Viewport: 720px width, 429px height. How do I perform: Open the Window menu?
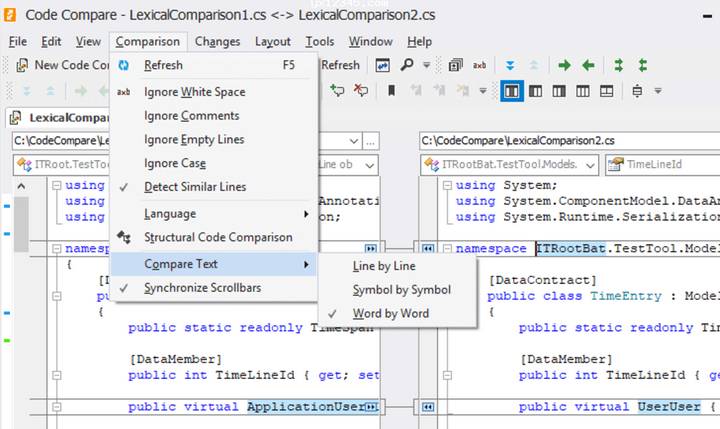(x=371, y=42)
